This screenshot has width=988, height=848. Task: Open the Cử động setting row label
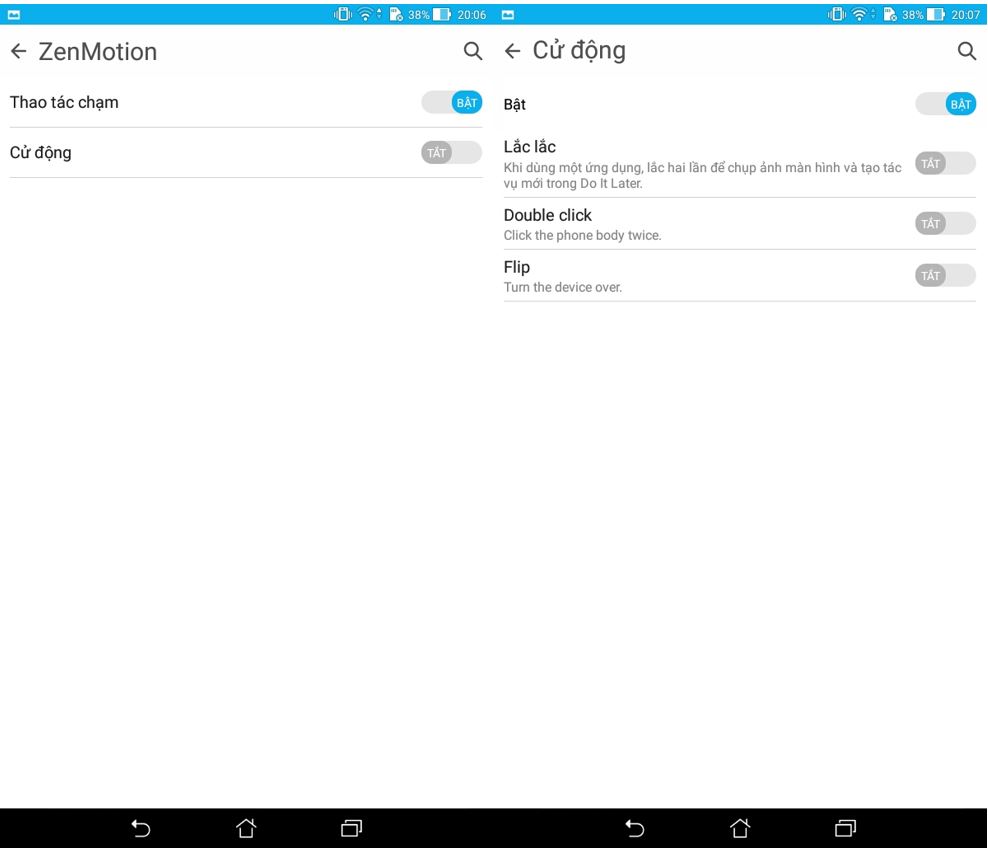click(x=40, y=152)
